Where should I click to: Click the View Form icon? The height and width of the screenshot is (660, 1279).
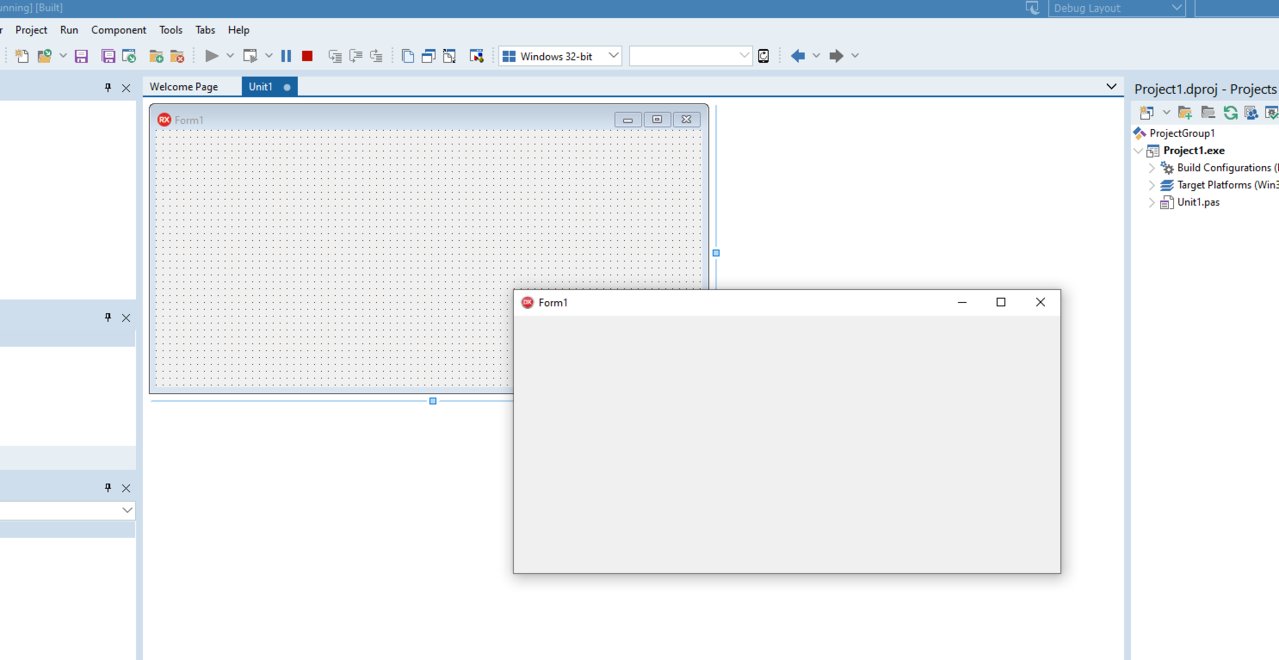428,56
